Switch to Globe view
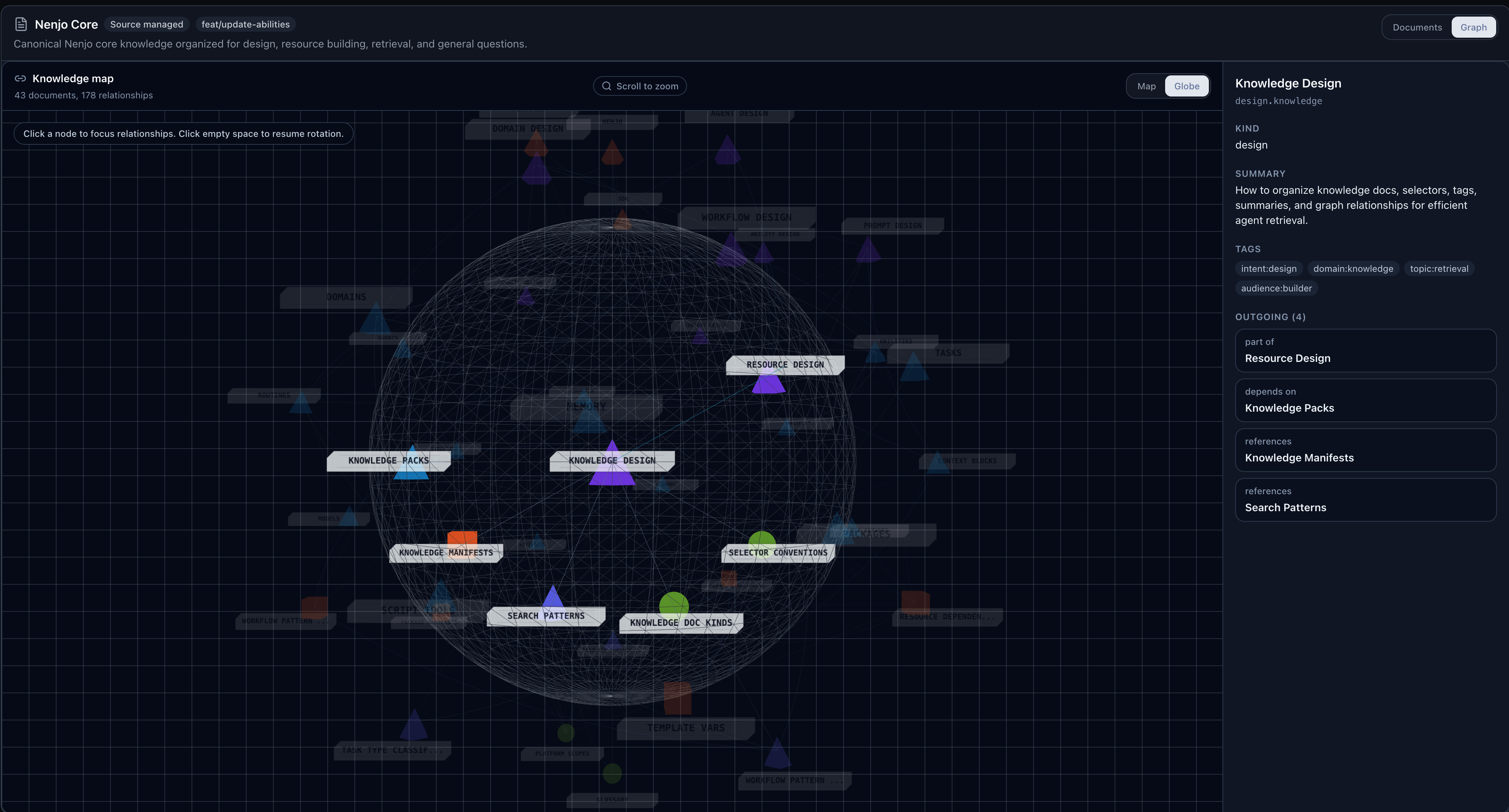The height and width of the screenshot is (812, 1509). coord(1186,86)
